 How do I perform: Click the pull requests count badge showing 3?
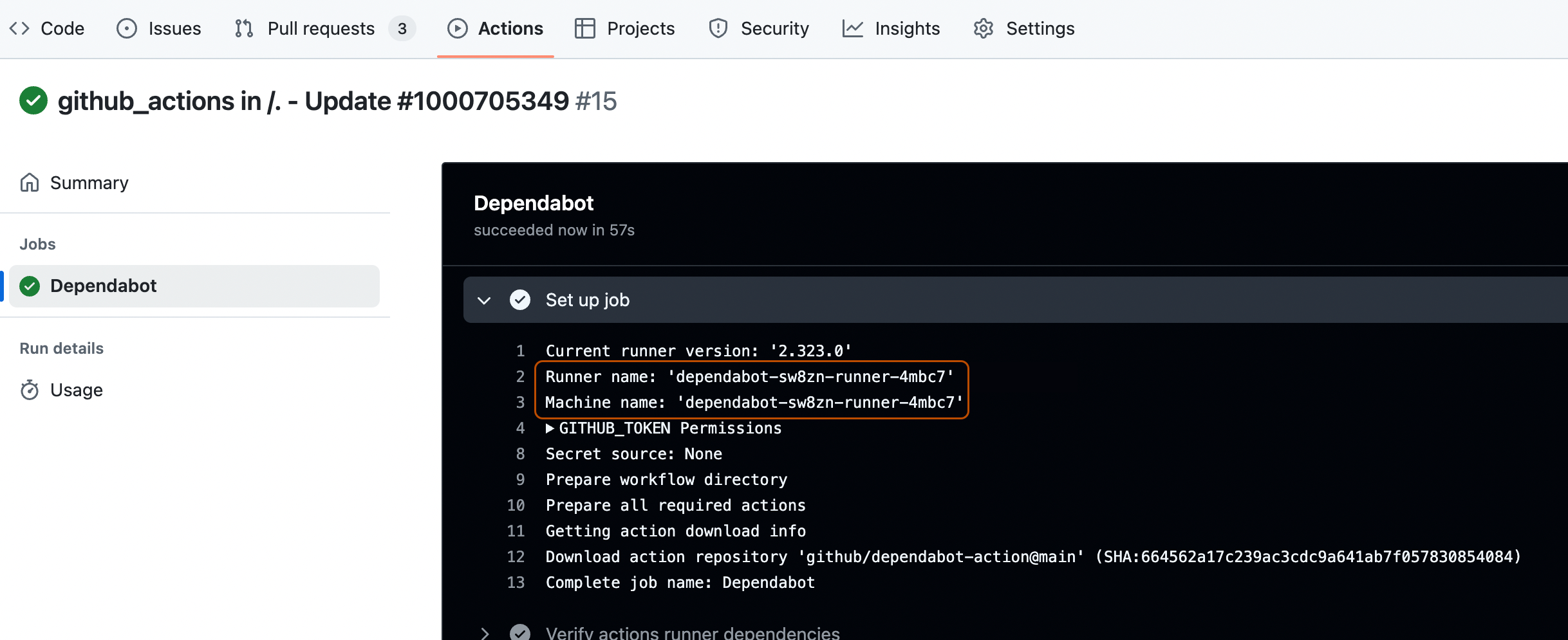(x=402, y=28)
